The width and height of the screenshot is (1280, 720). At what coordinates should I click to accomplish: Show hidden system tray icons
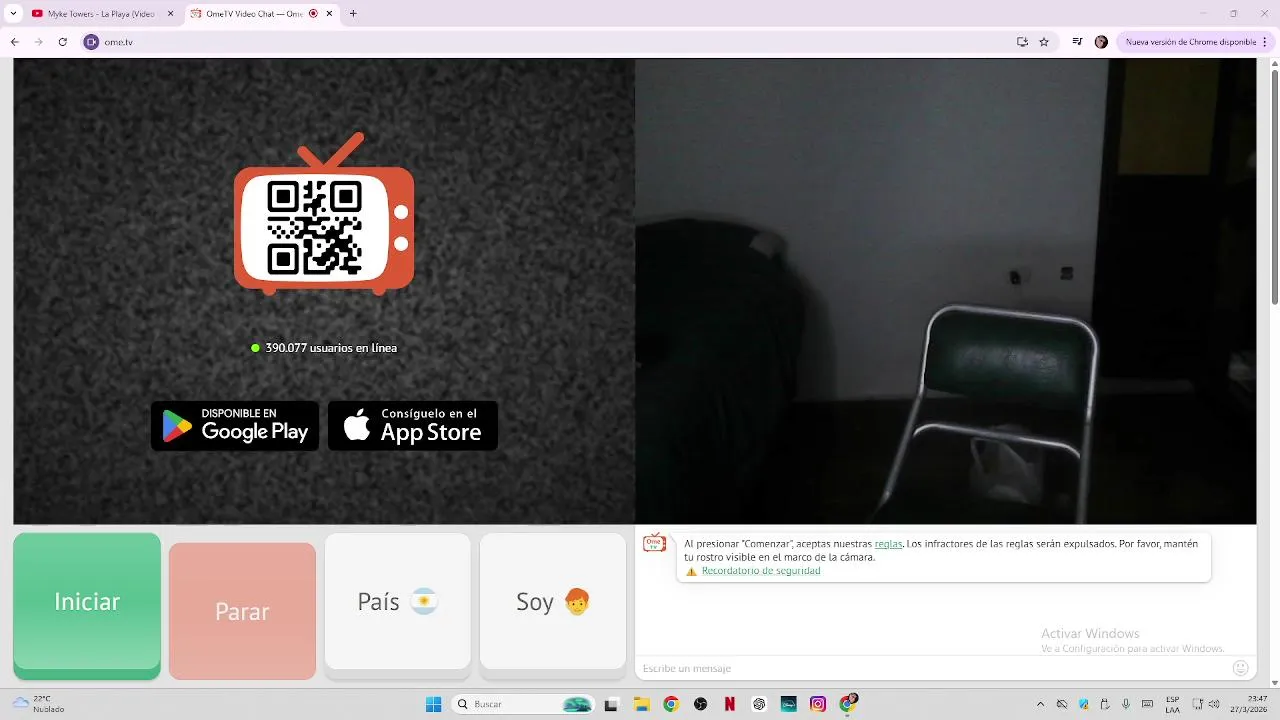click(x=1040, y=704)
